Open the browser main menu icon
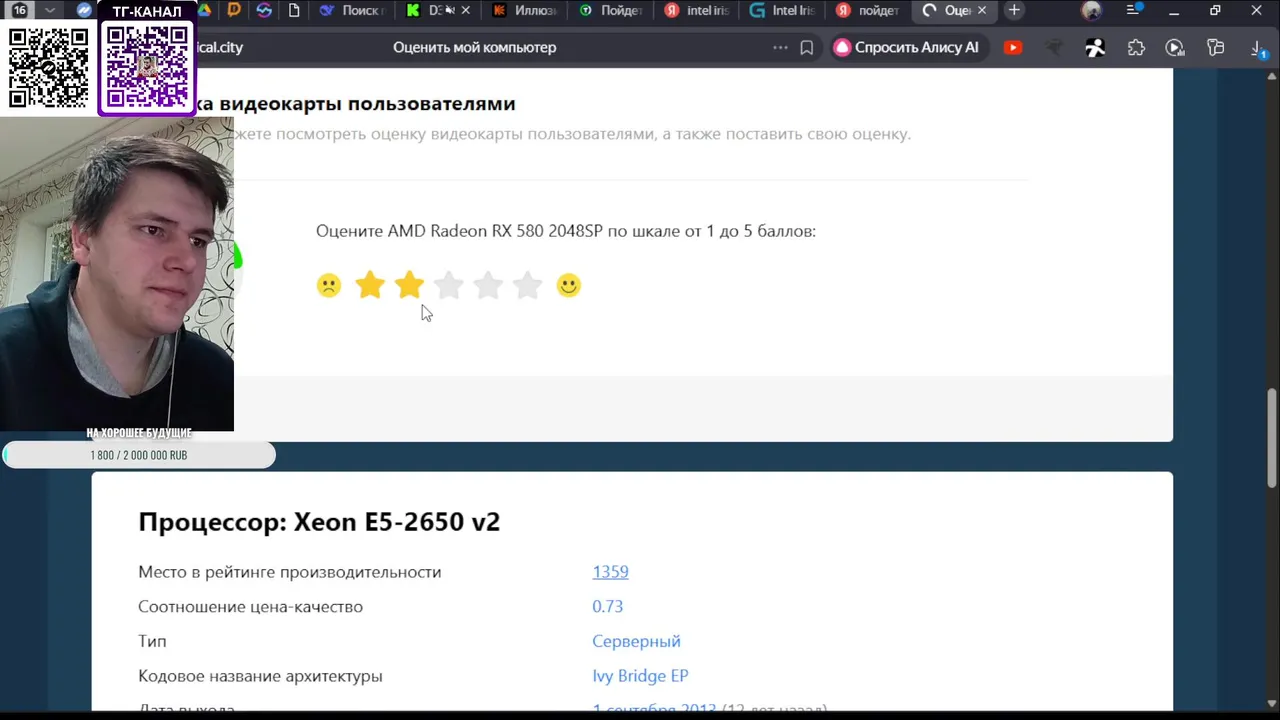This screenshot has width=1280, height=720. point(1133,11)
